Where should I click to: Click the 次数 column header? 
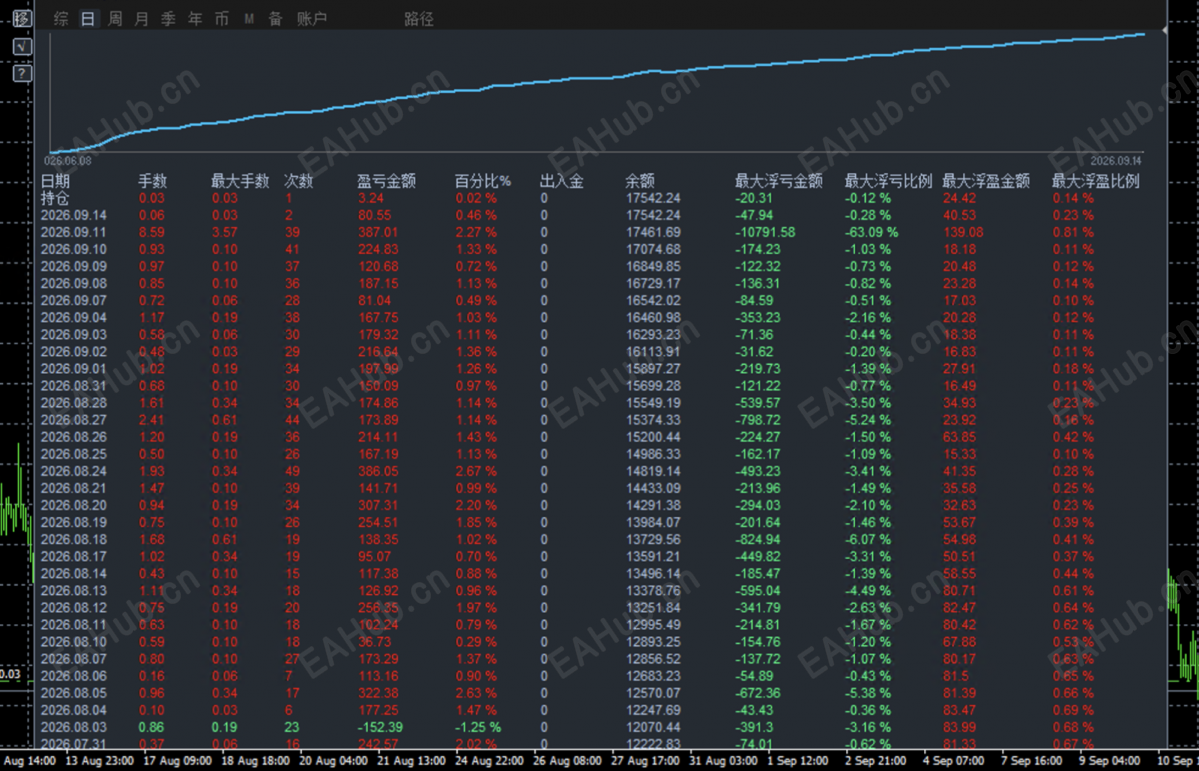point(297,181)
